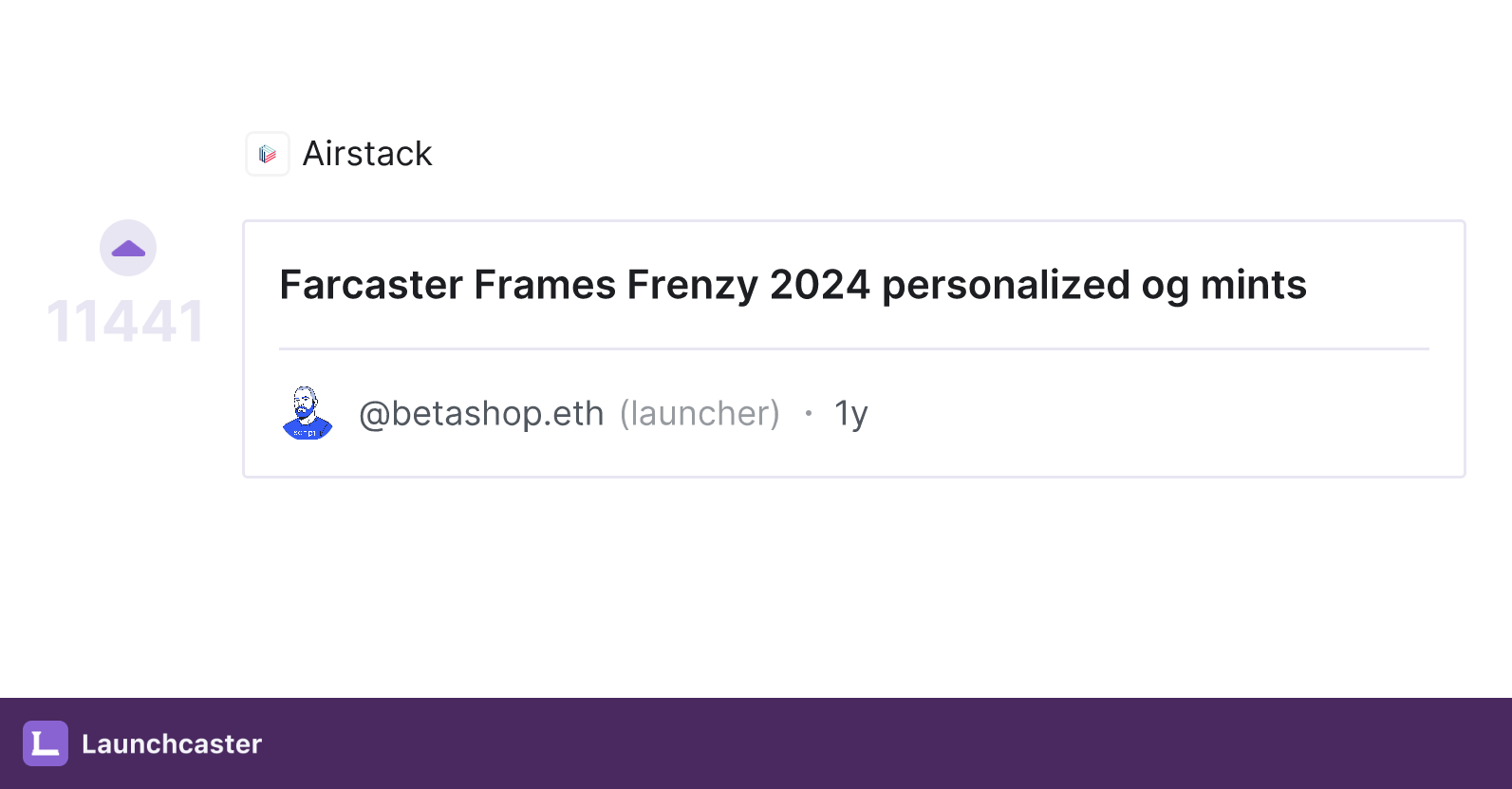The width and height of the screenshot is (1512, 789).
Task: Open the Farcaster Frames Frenzy 2024 launch title
Action: coord(793,284)
